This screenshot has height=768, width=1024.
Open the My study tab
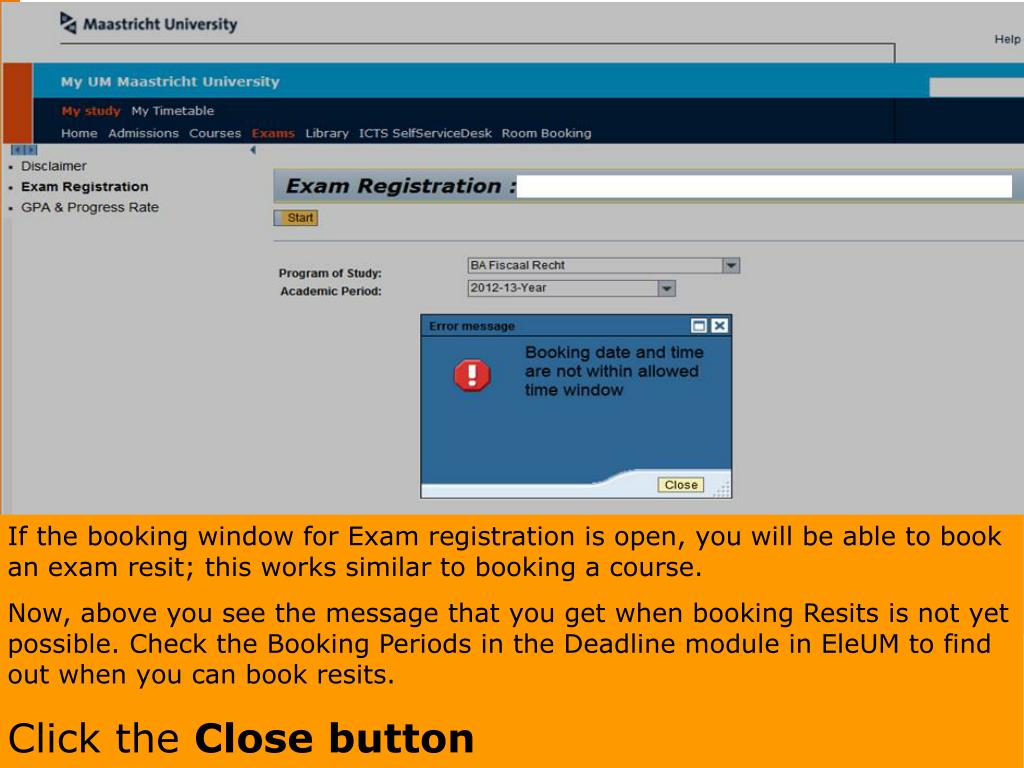coord(91,111)
